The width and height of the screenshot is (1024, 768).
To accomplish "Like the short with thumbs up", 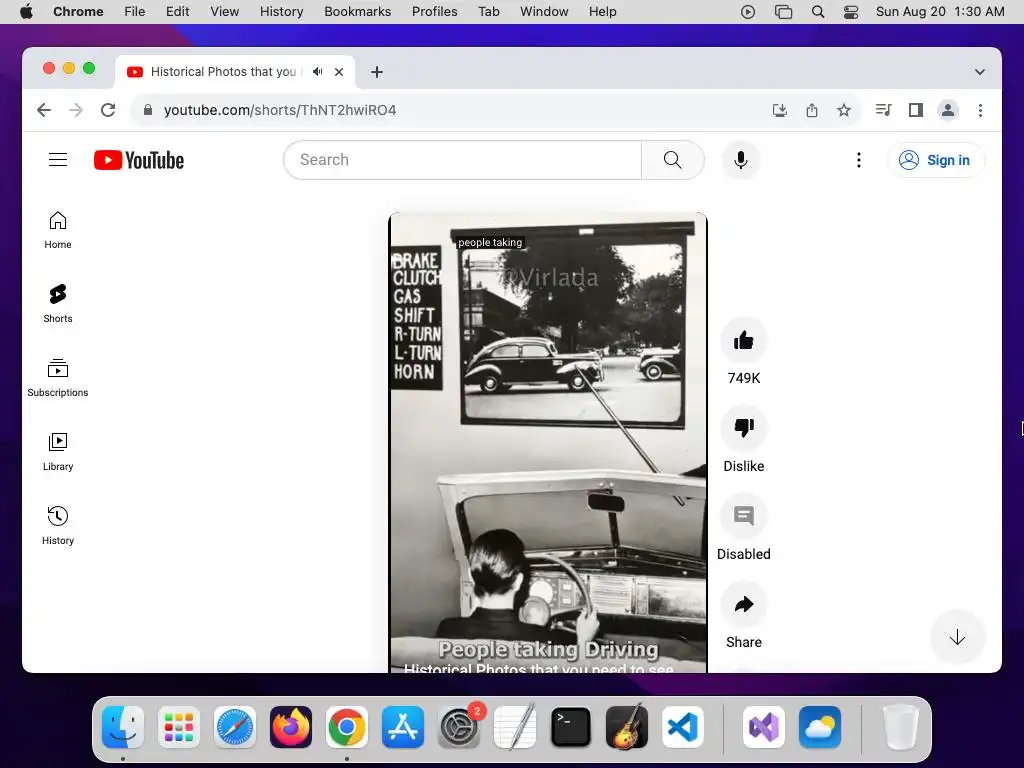I will [x=743, y=340].
